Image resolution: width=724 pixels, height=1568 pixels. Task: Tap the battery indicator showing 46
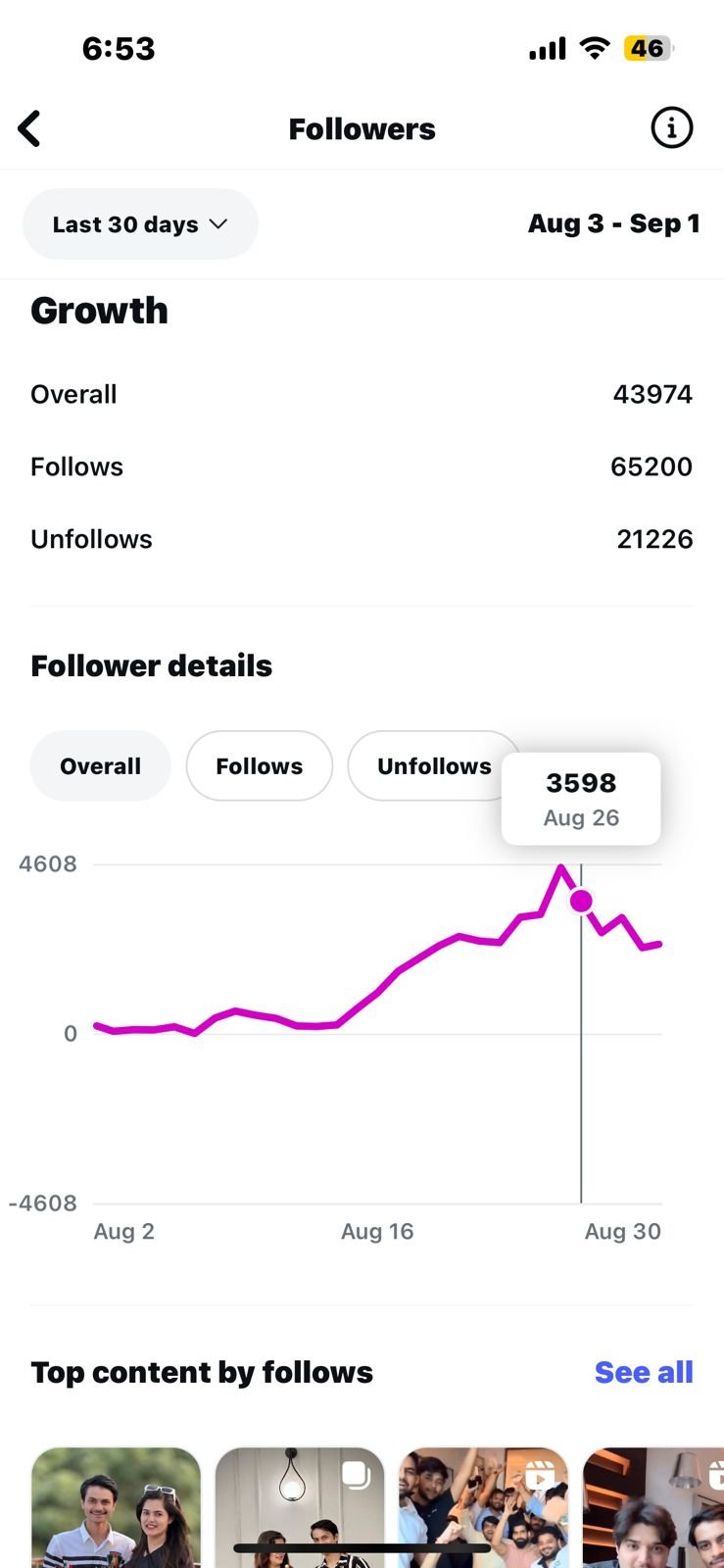pyautogui.click(x=648, y=48)
